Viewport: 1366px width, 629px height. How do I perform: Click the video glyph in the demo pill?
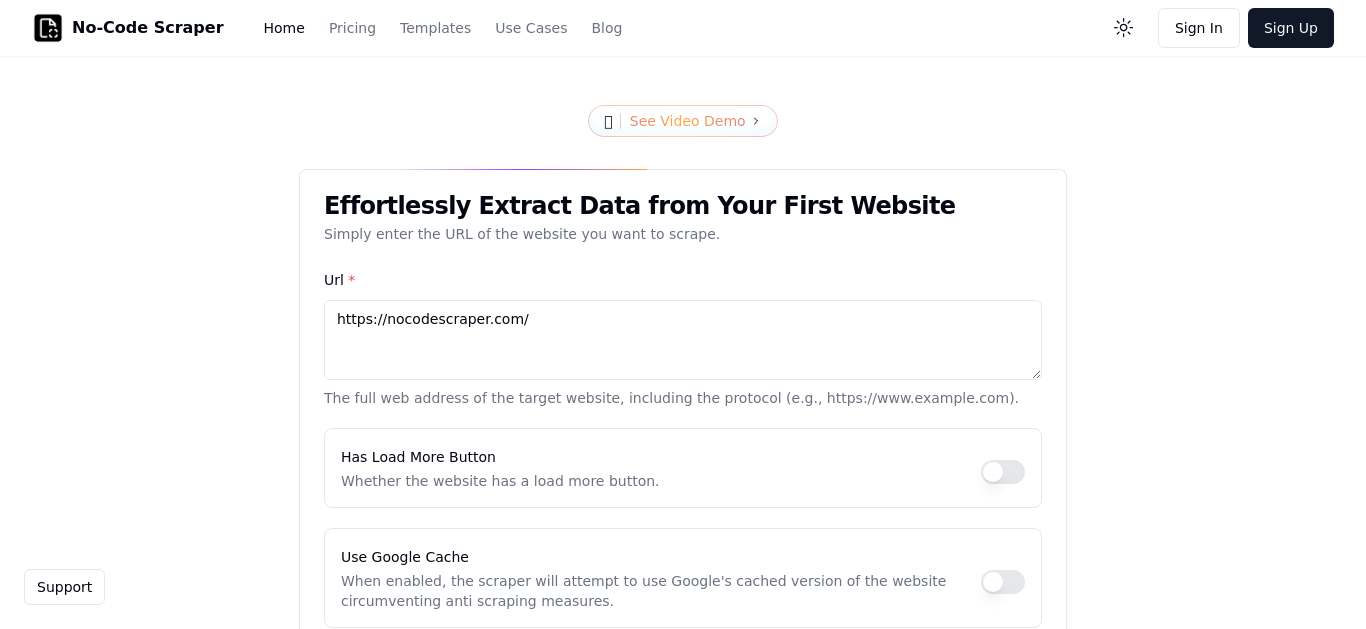tap(608, 122)
